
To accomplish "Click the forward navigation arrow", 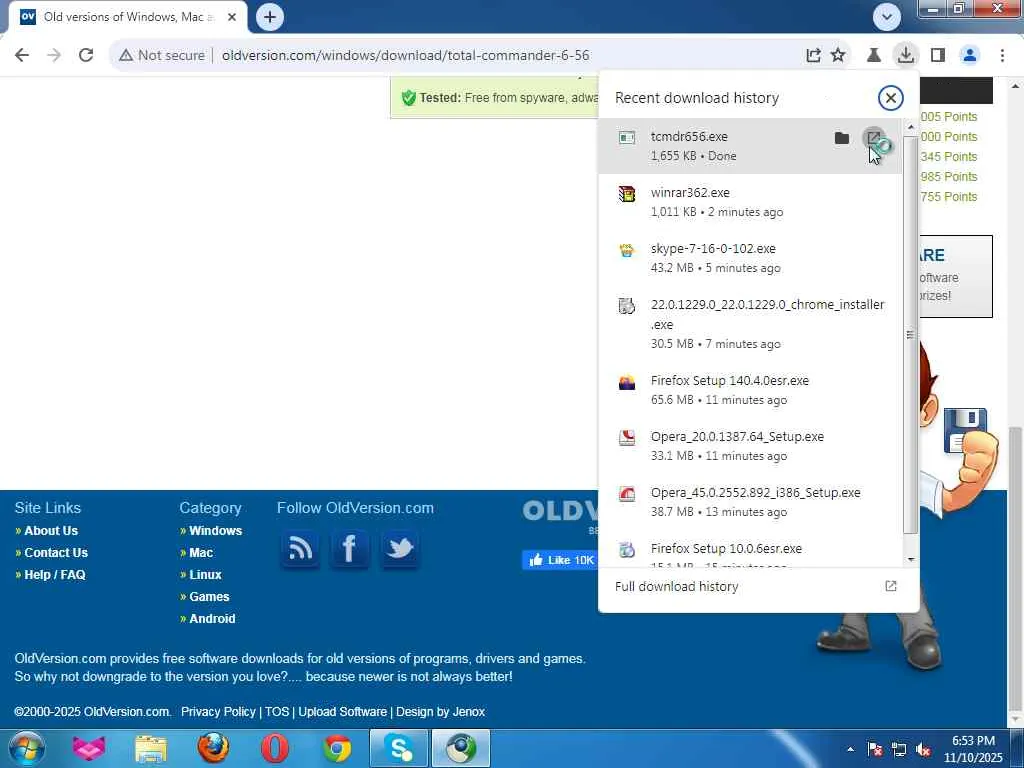I will click(x=54, y=56).
